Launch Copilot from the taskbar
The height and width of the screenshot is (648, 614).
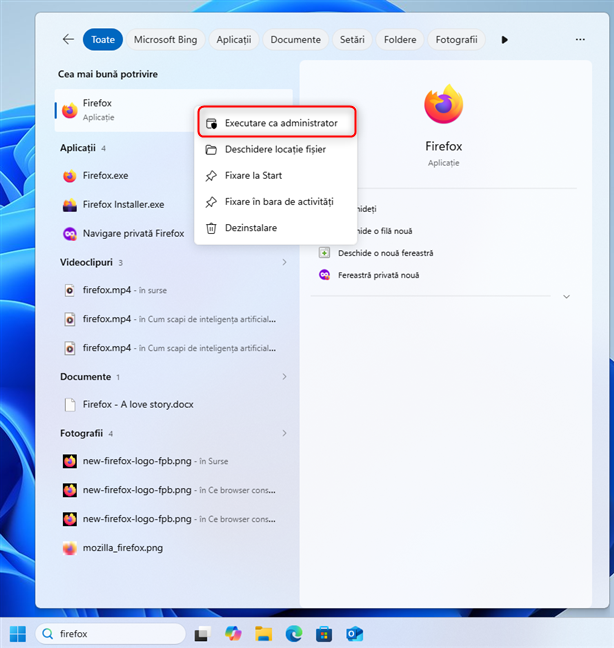233,634
